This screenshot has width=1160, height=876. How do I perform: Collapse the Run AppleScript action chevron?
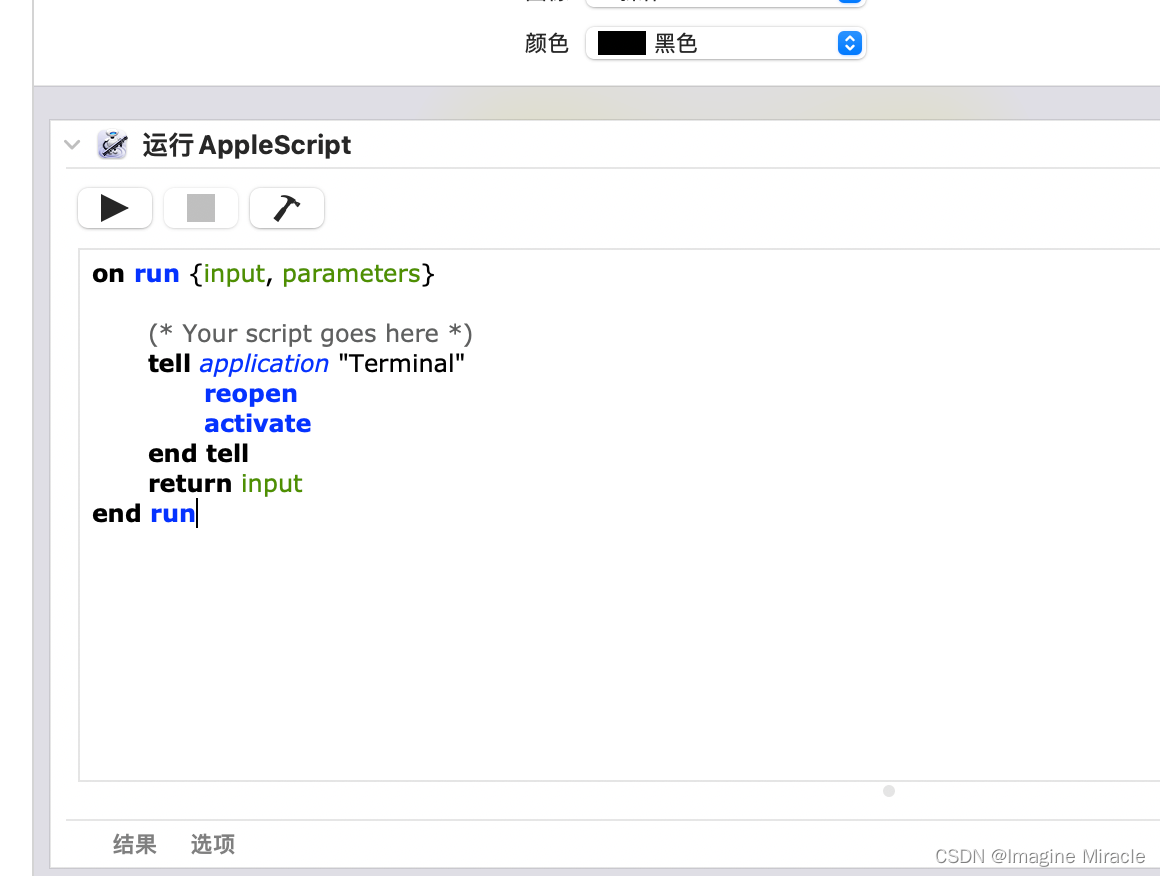(72, 144)
